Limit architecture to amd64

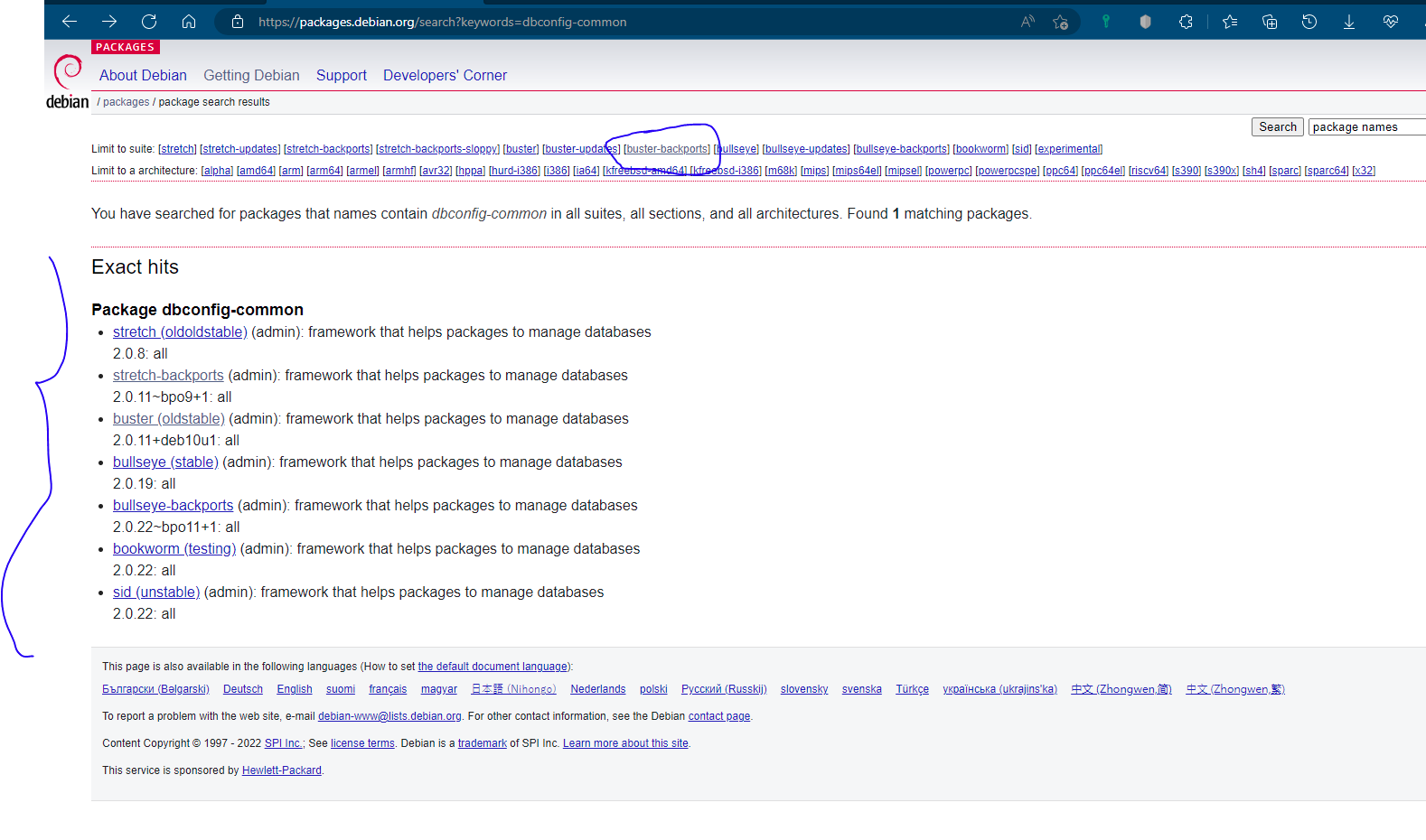tap(256, 171)
